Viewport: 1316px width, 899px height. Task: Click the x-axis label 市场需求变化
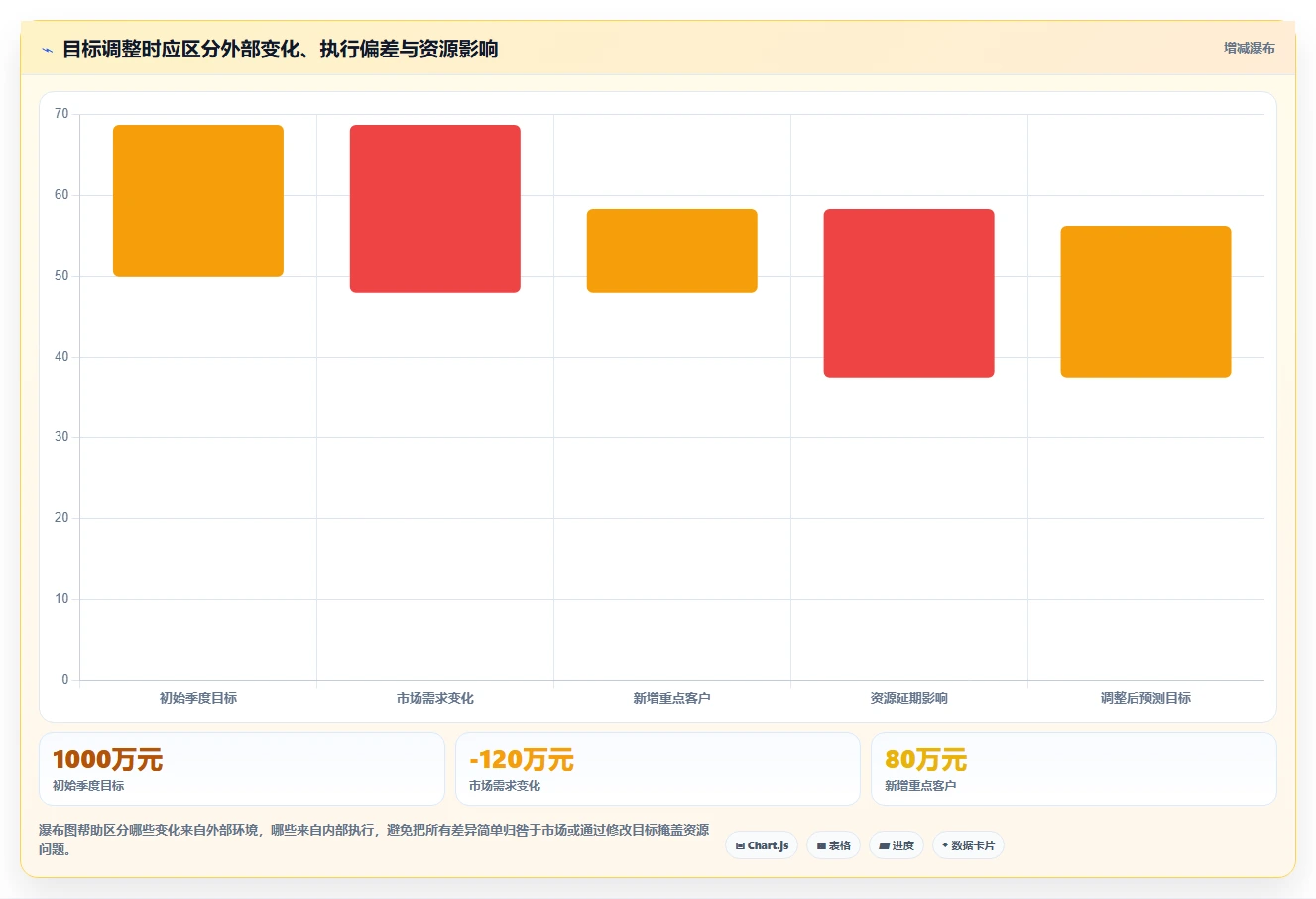[x=435, y=698]
